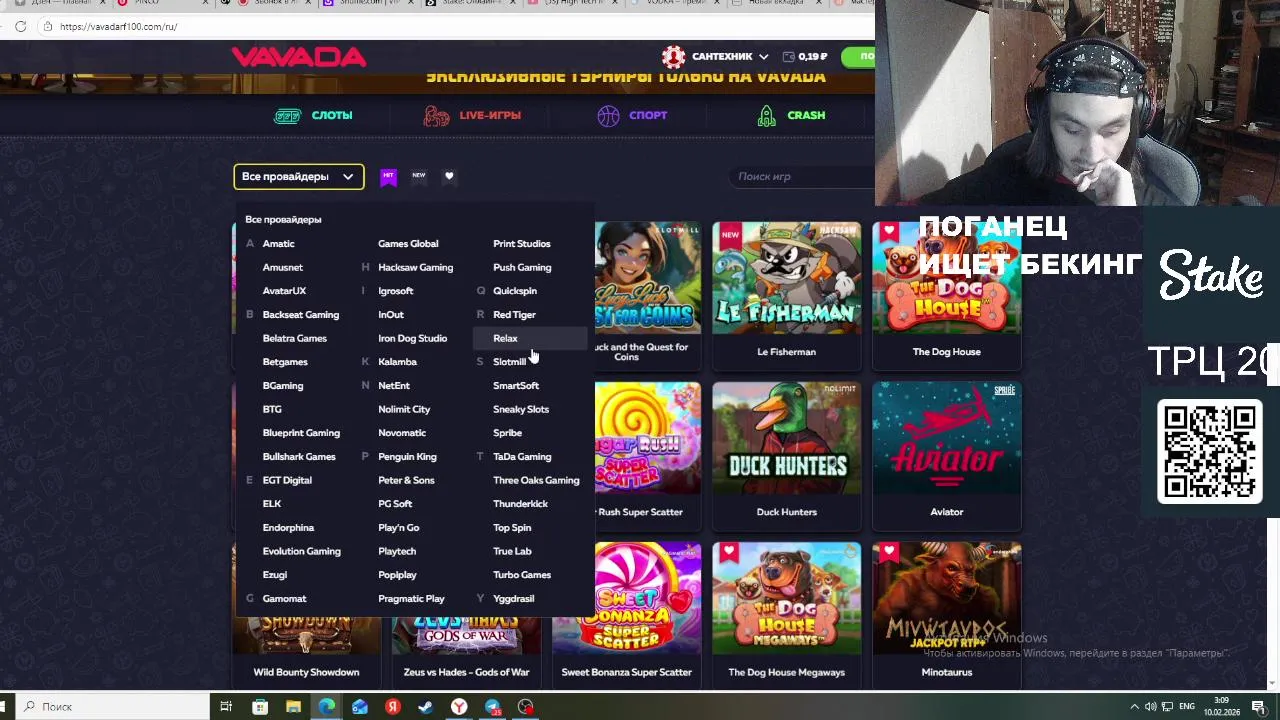Open Aviator game thumbnail

click(x=947, y=438)
